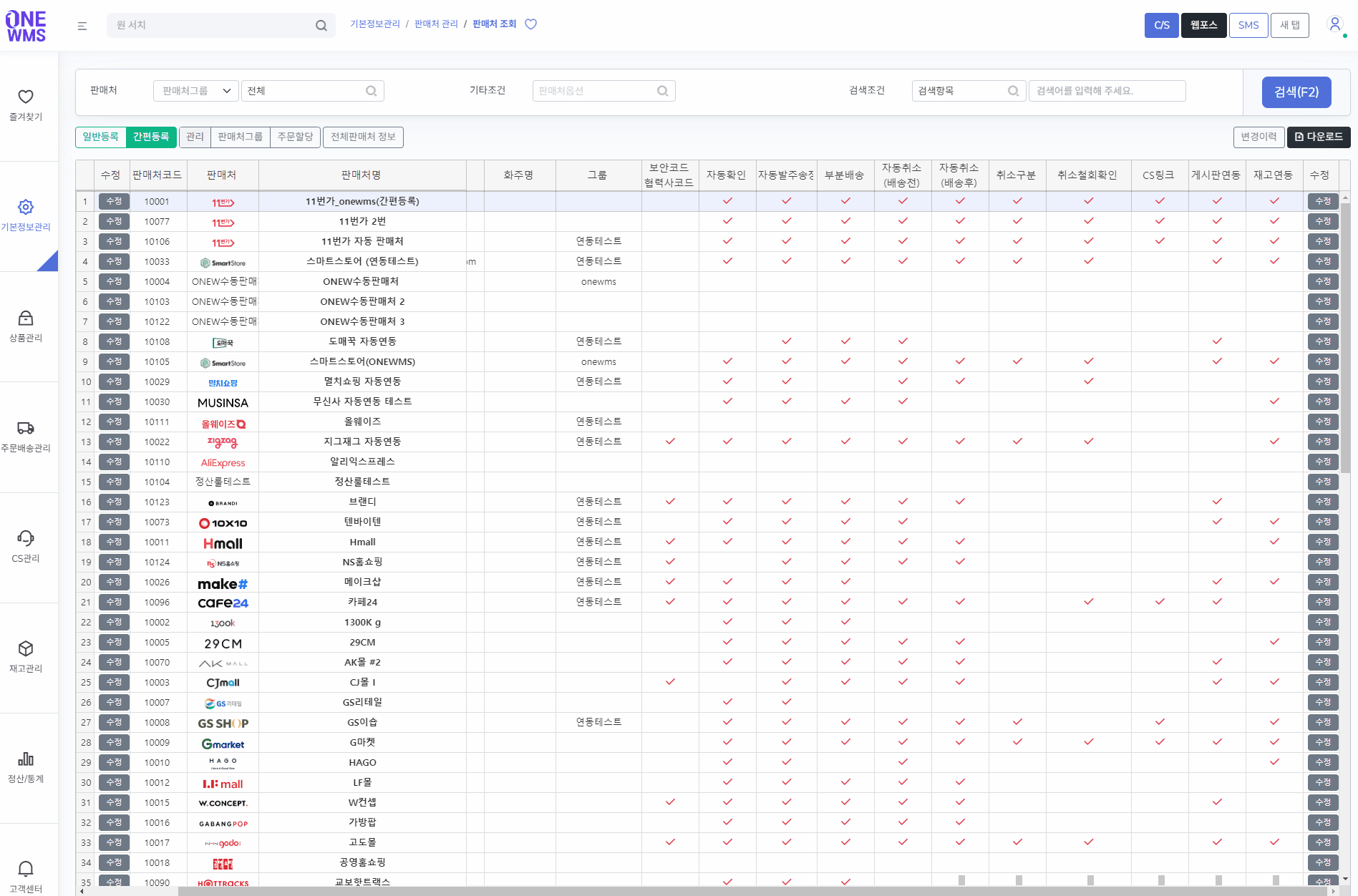Click the horizontal scrollbar under the table

click(x=752, y=891)
